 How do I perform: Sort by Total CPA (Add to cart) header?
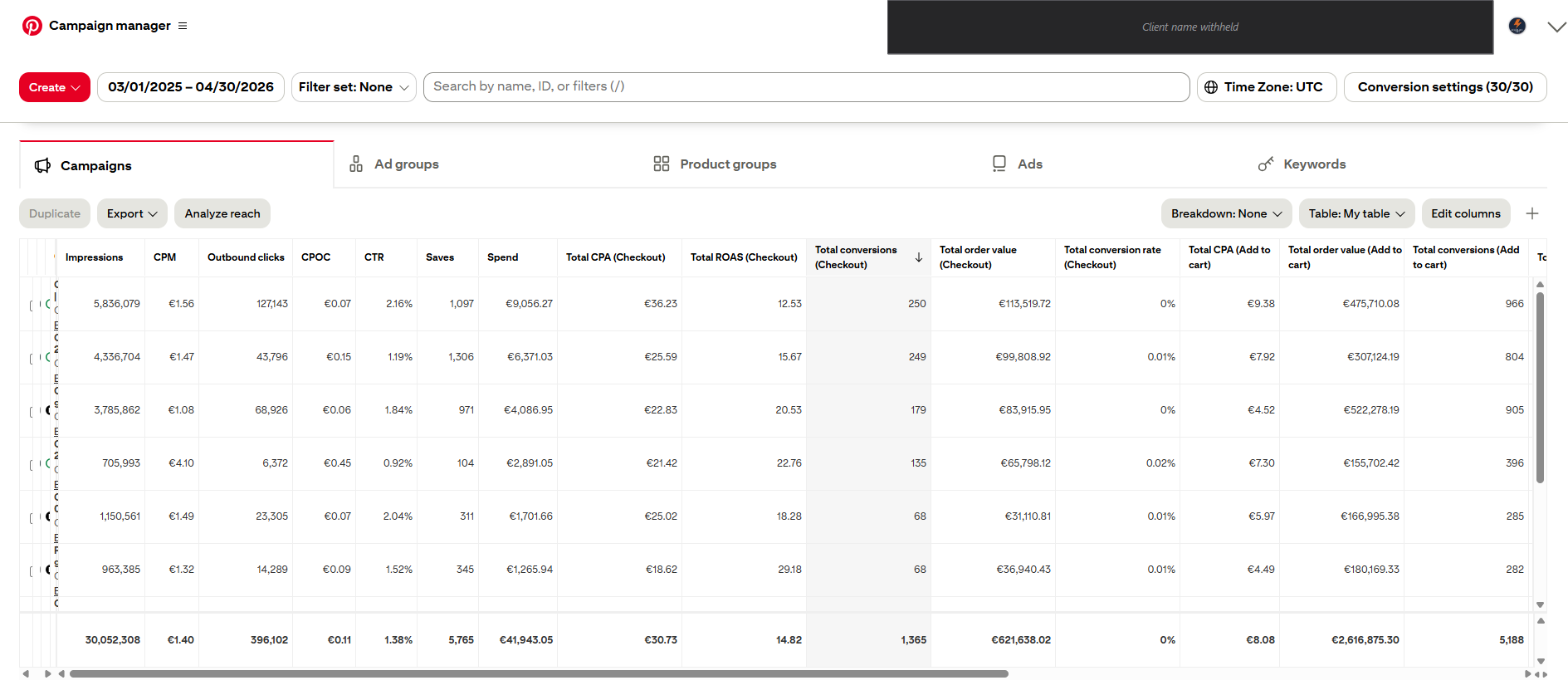pyautogui.click(x=1229, y=257)
